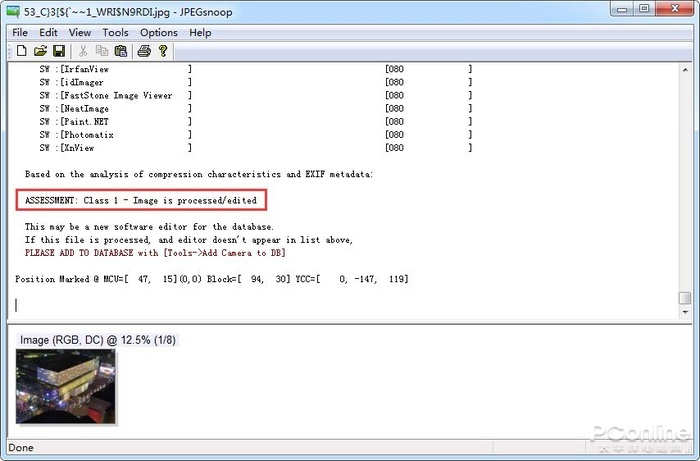The width and height of the screenshot is (700, 461).
Task: Click the decoded image thumbnail preview
Action: 66,386
